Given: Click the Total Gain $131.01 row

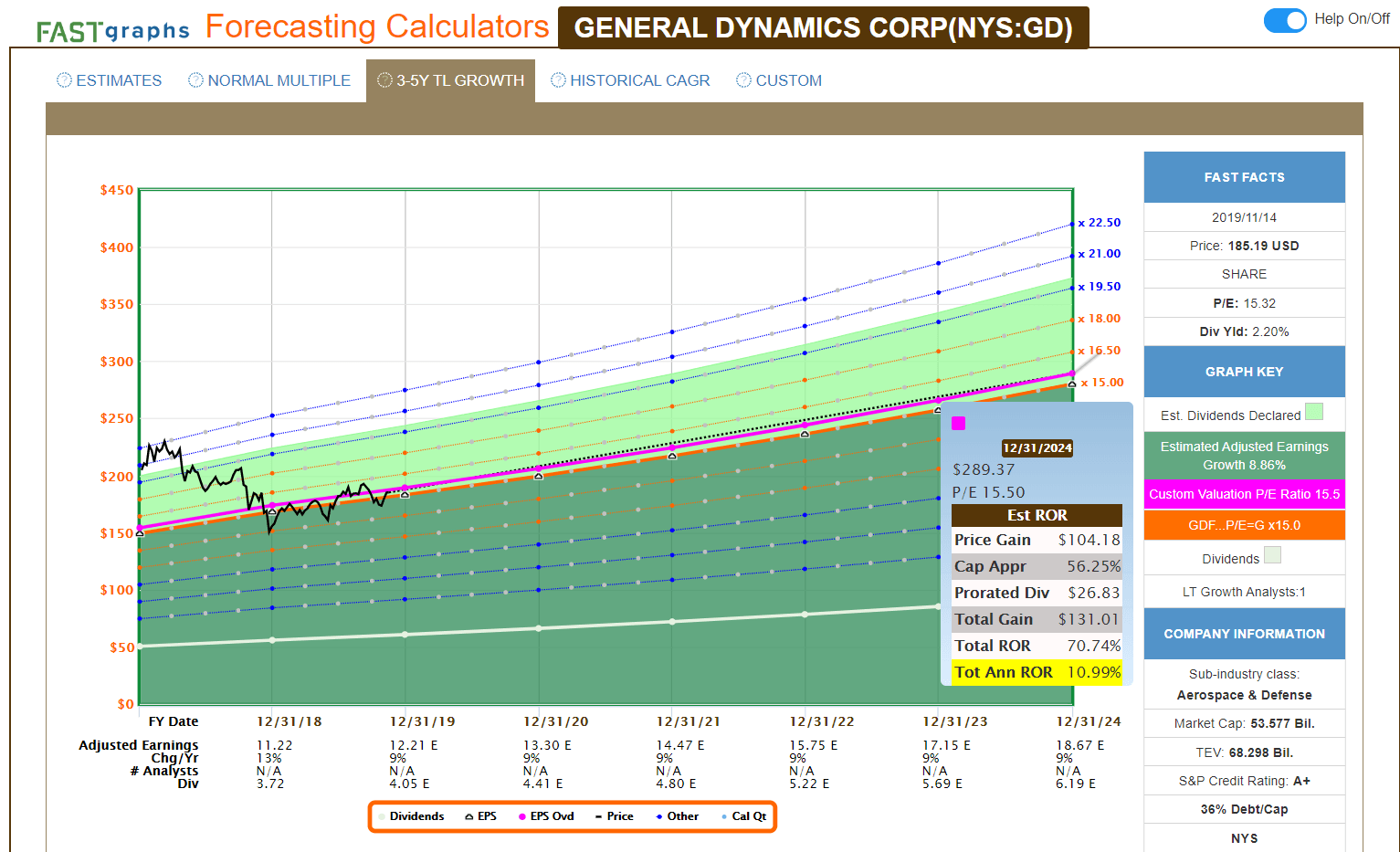Looking at the screenshot, I should coord(1037,619).
